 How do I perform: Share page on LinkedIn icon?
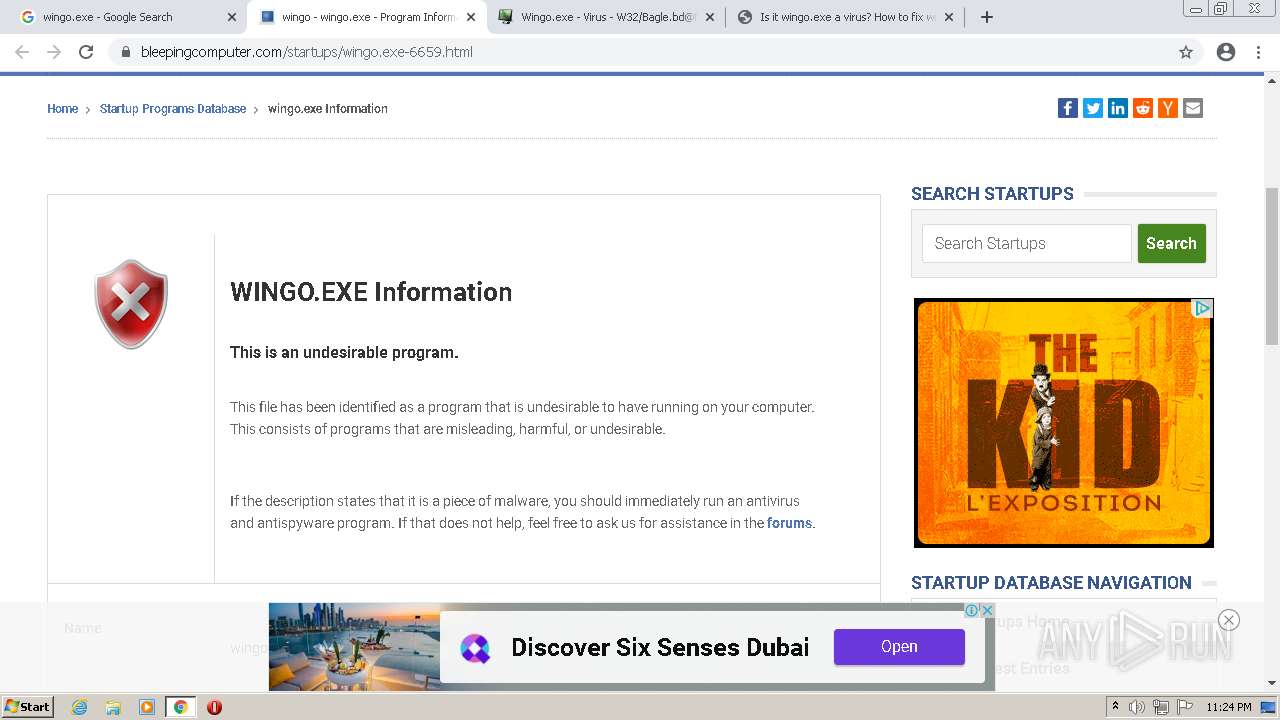coord(1118,108)
